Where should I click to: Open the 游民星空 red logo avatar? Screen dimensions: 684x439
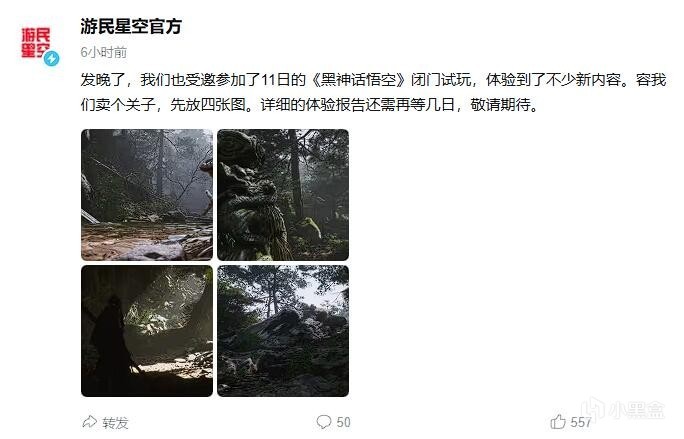click(x=36, y=43)
